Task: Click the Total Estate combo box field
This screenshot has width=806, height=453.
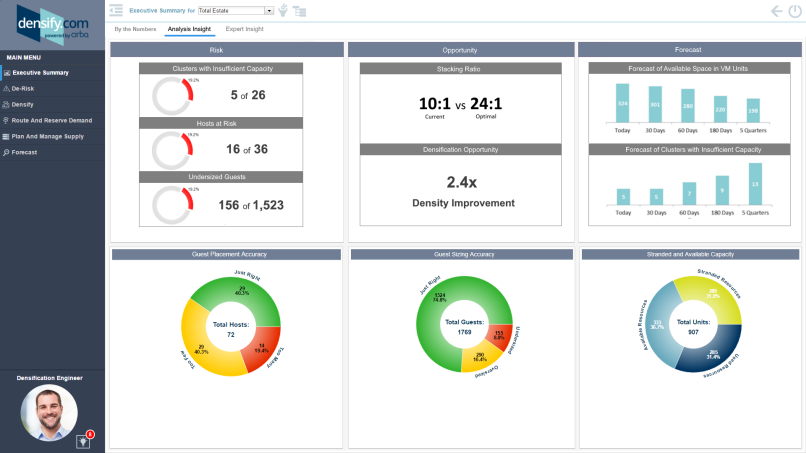Action: point(235,10)
